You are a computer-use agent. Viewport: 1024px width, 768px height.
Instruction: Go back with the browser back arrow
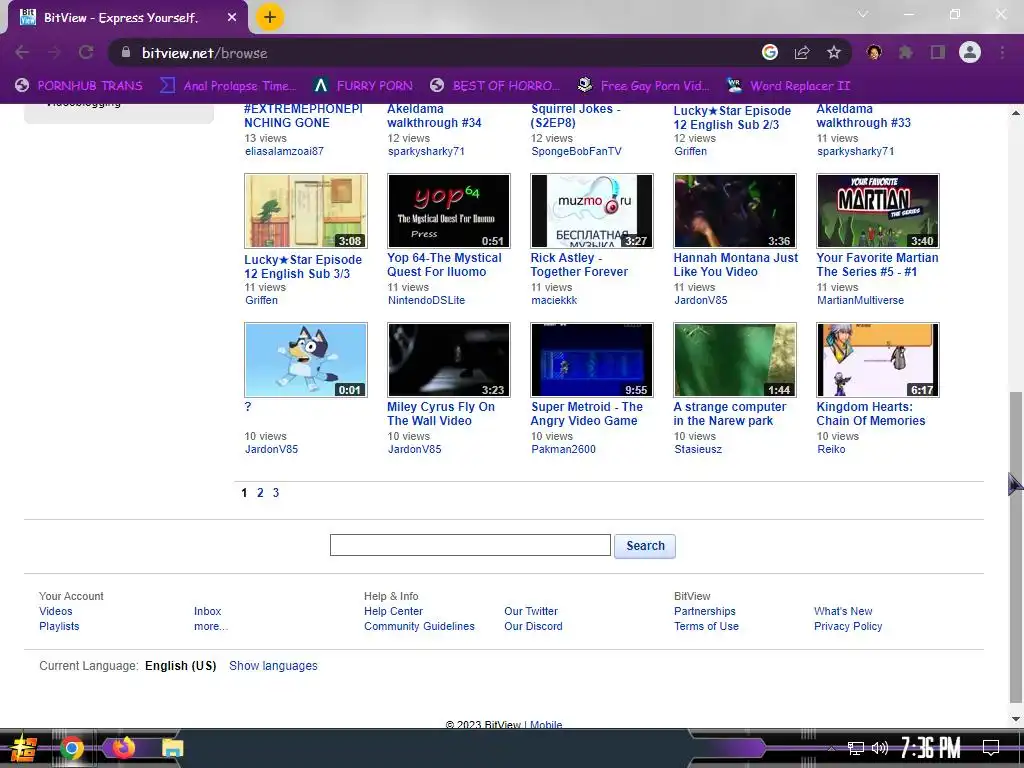pos(22,52)
